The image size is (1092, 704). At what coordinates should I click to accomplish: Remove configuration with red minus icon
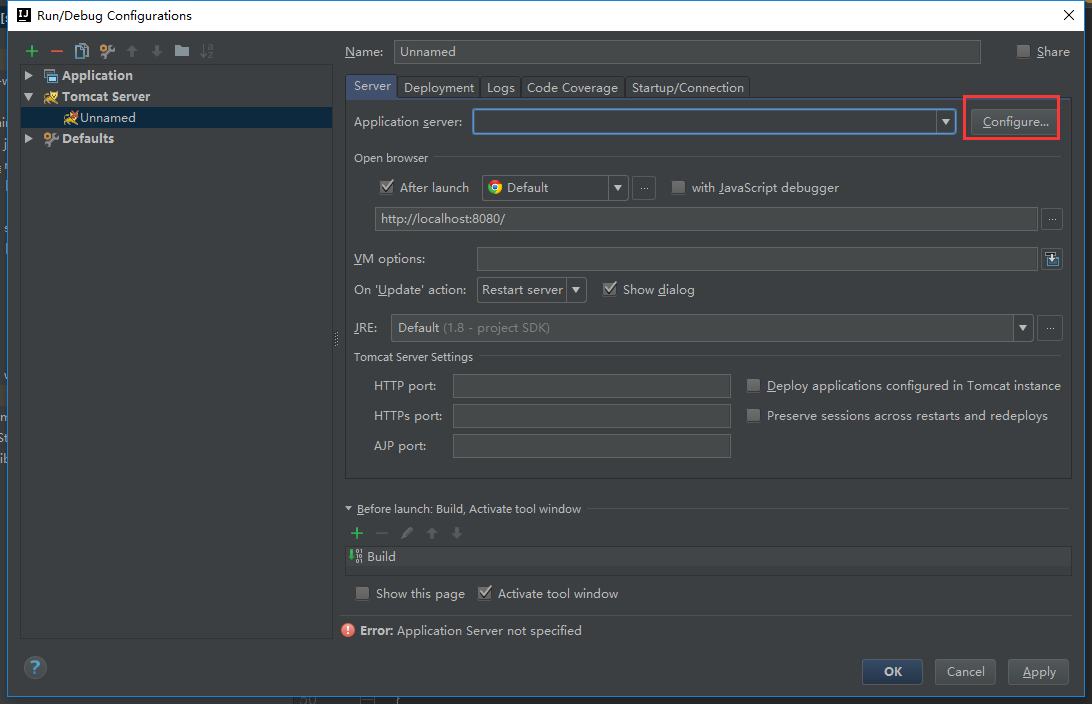(x=57, y=51)
